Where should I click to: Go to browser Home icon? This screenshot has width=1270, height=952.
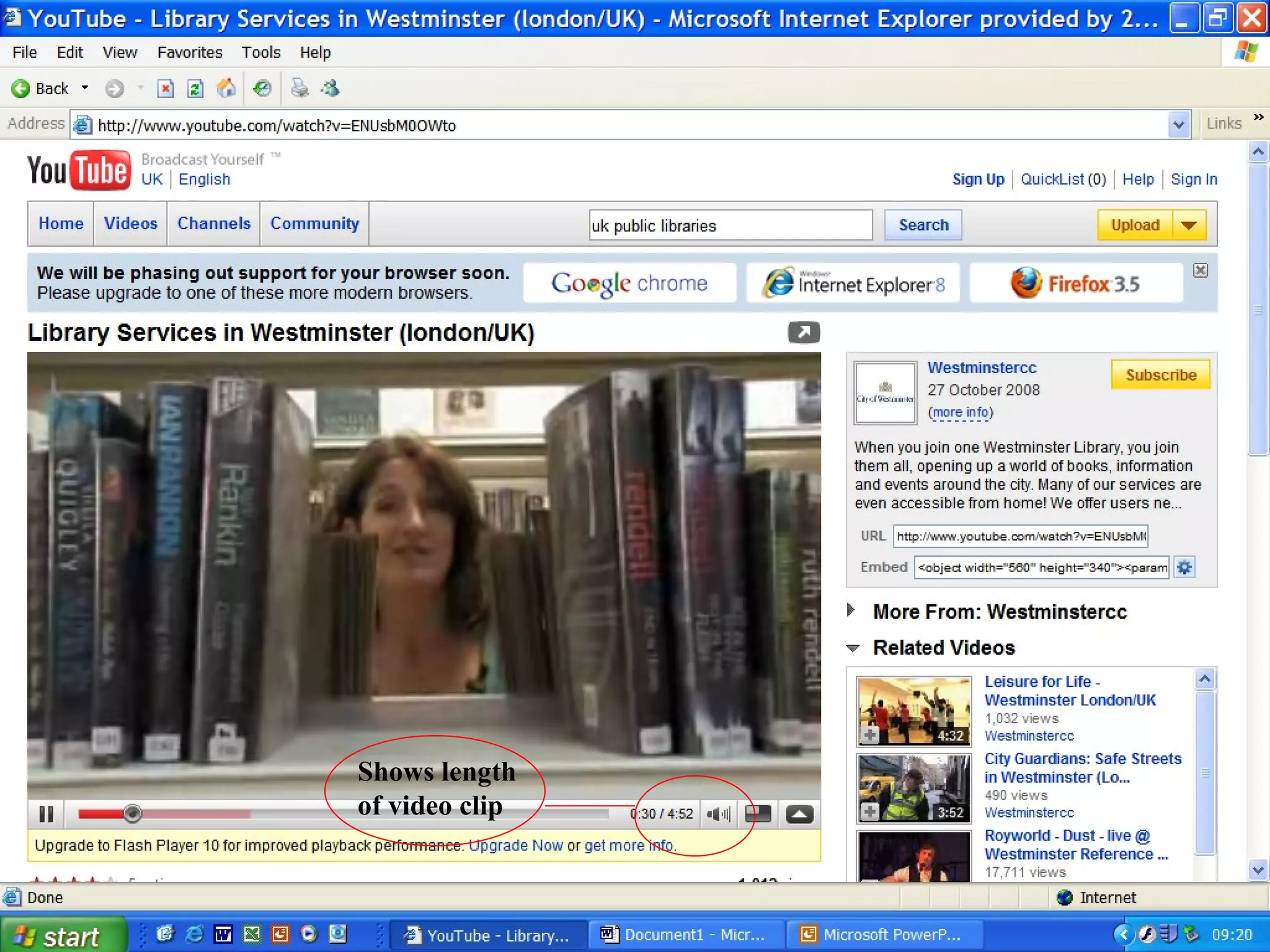click(x=226, y=89)
